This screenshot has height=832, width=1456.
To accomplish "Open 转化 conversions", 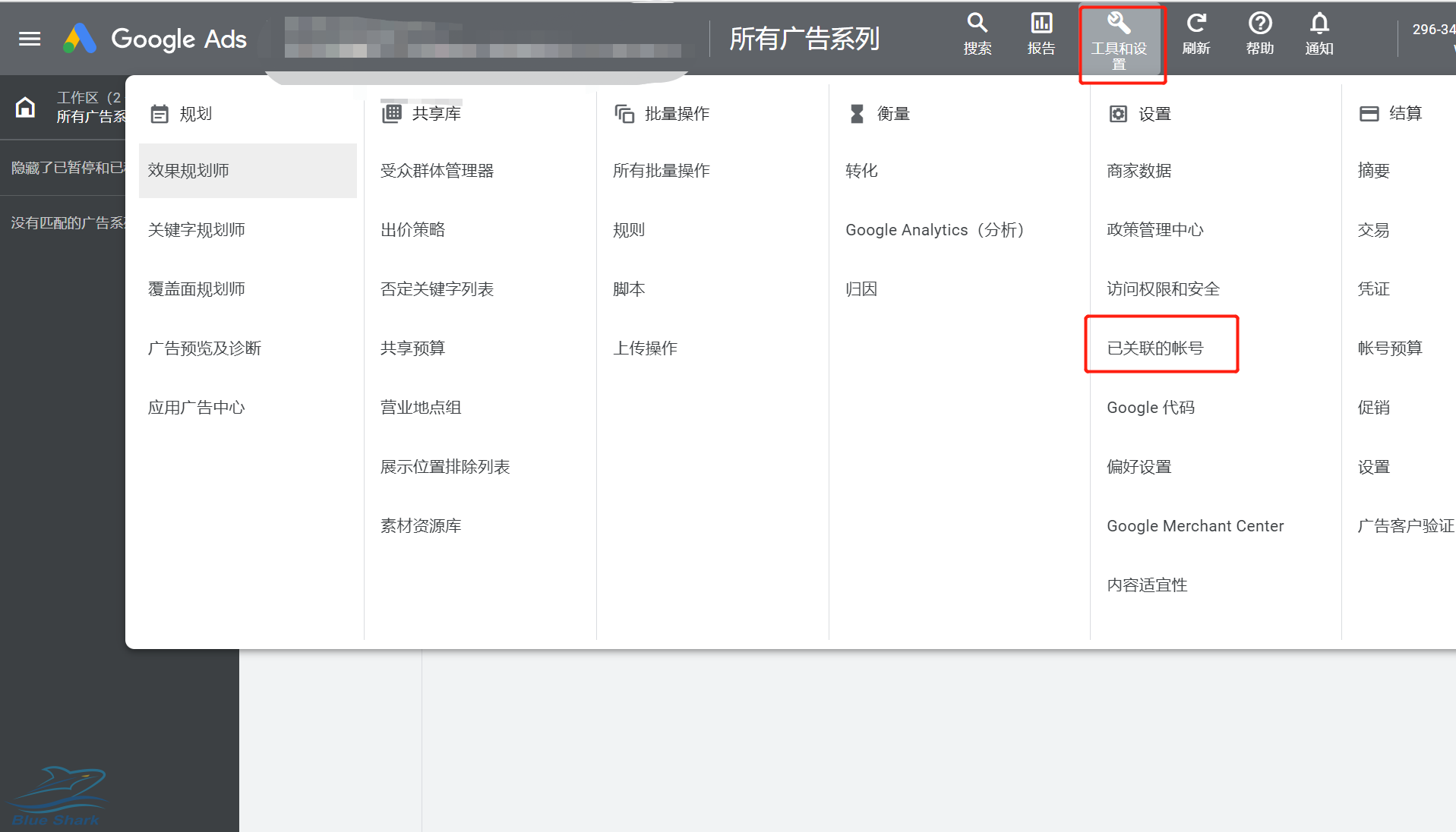I will (861, 171).
